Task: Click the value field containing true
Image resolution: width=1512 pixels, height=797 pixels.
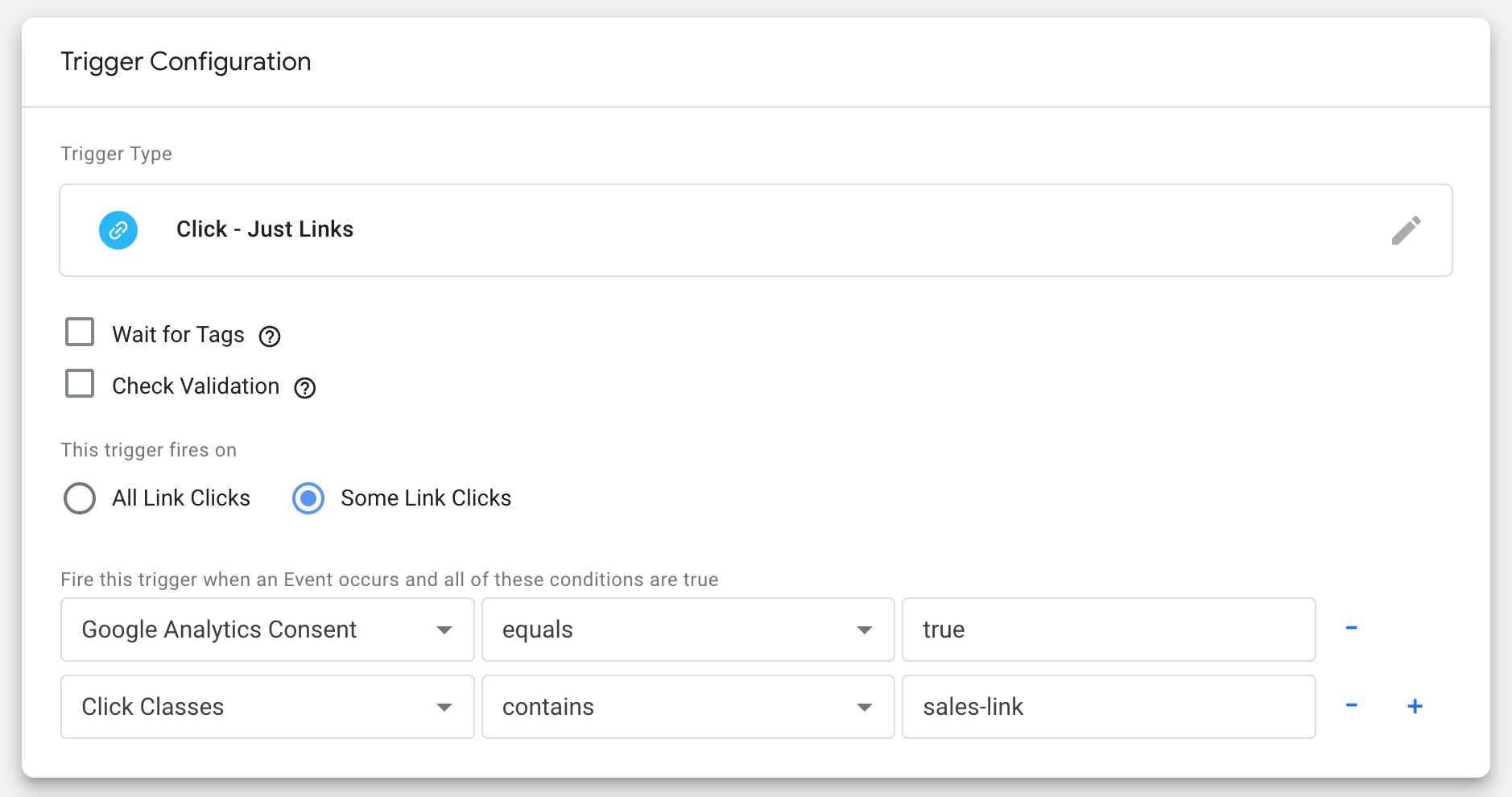Action: tap(1109, 630)
